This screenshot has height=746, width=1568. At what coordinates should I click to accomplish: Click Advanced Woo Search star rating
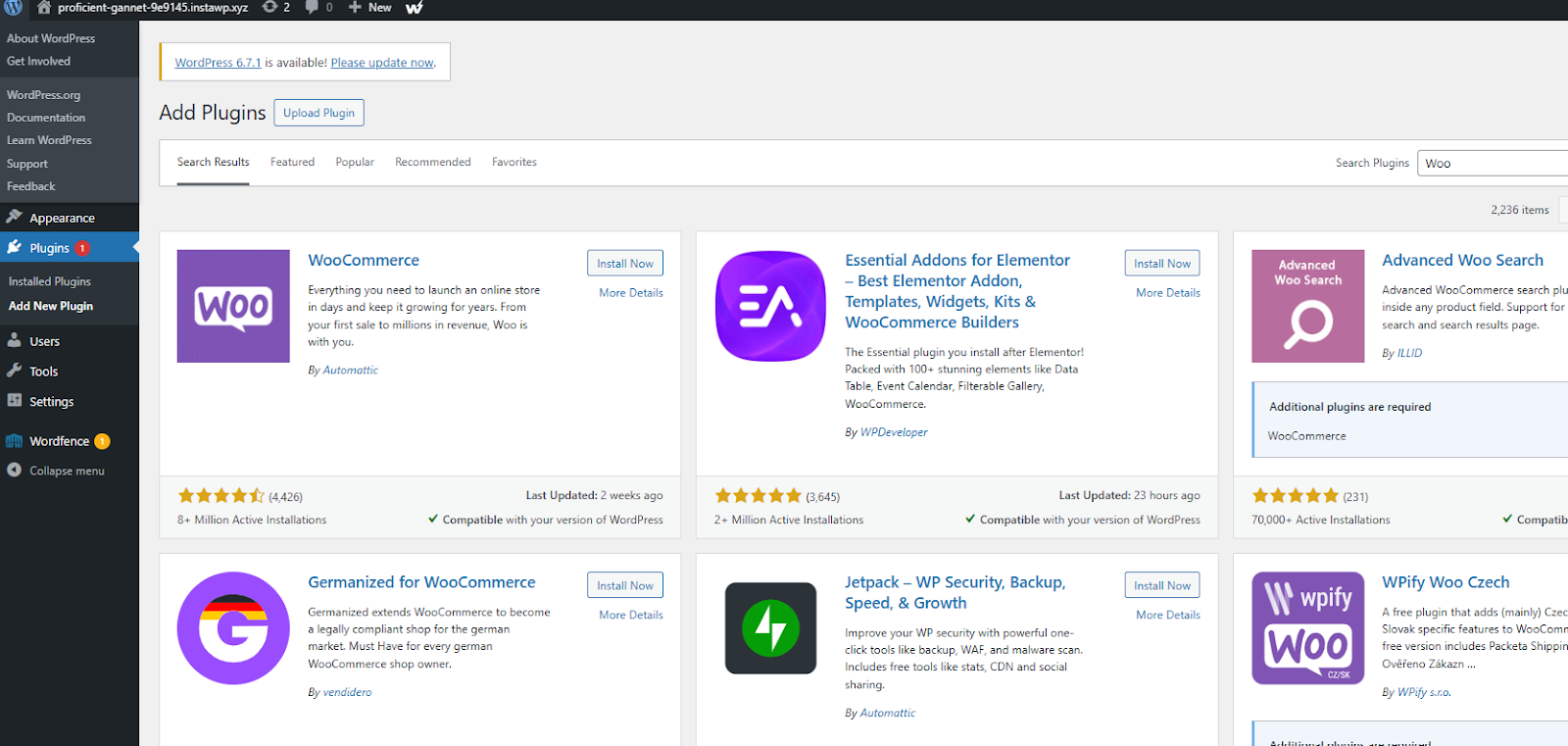pyautogui.click(x=1296, y=496)
